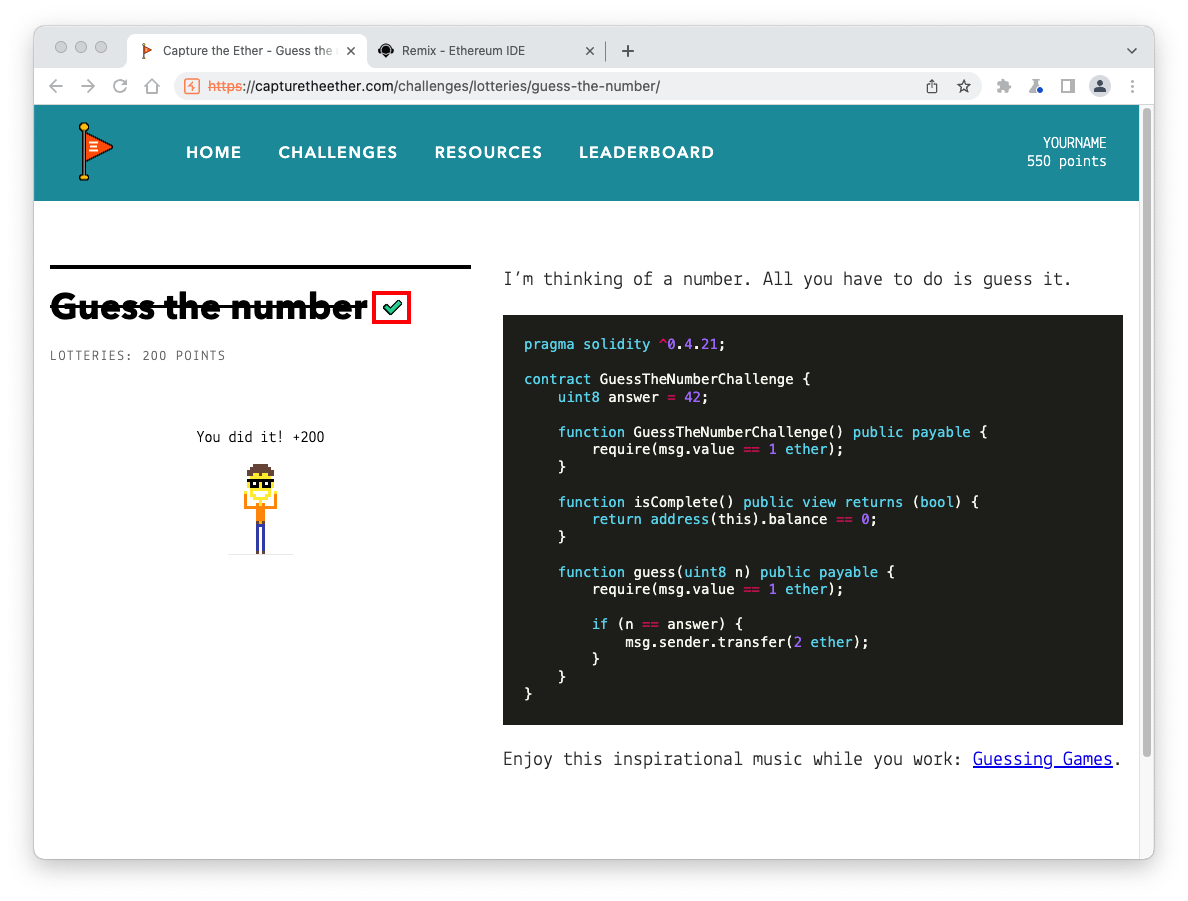Click the 'I'm thinking of a number' sentence
Image resolution: width=1188 pixels, height=901 pixels.
pos(787,279)
